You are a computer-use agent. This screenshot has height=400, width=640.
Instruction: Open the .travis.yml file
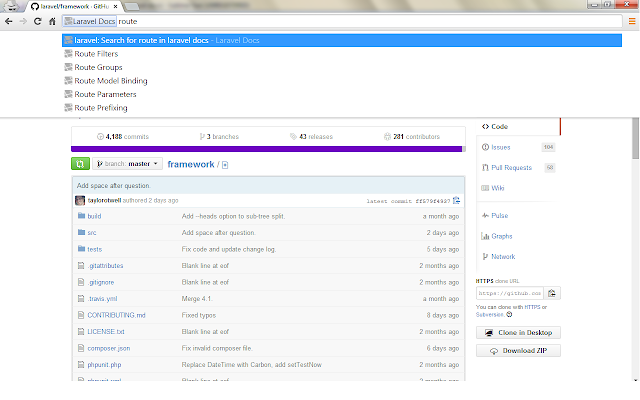(102, 299)
